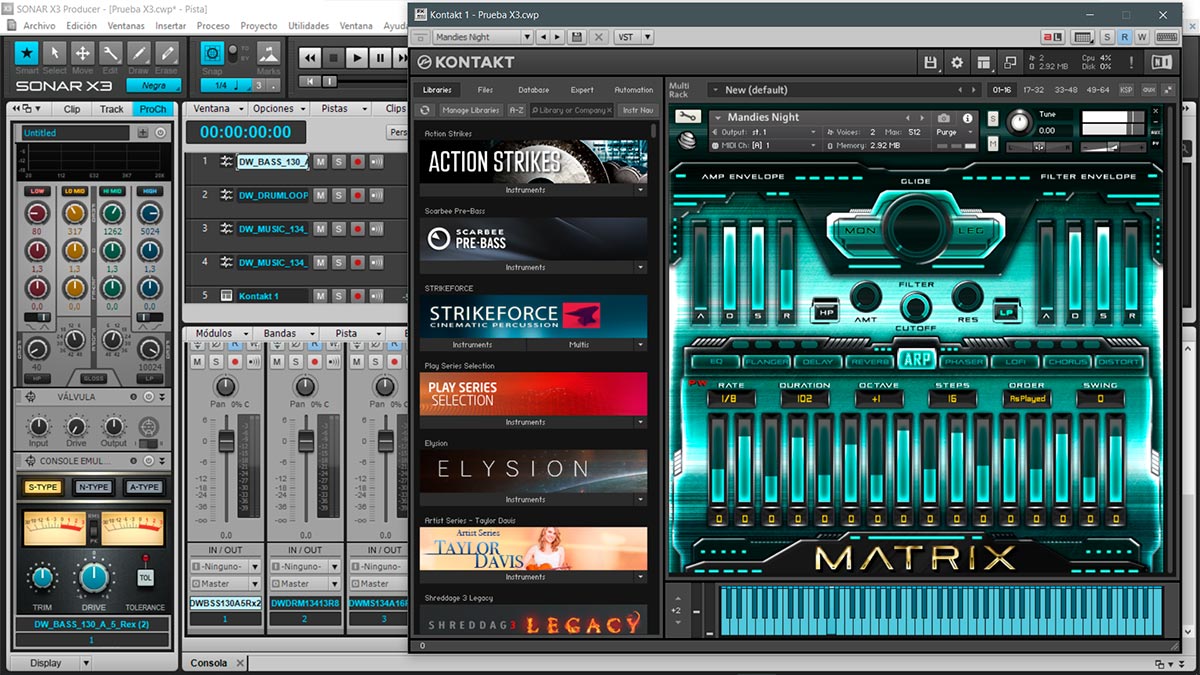1200x675 pixels.
Task: Mute track DW_BASS_130
Action: click(320, 162)
